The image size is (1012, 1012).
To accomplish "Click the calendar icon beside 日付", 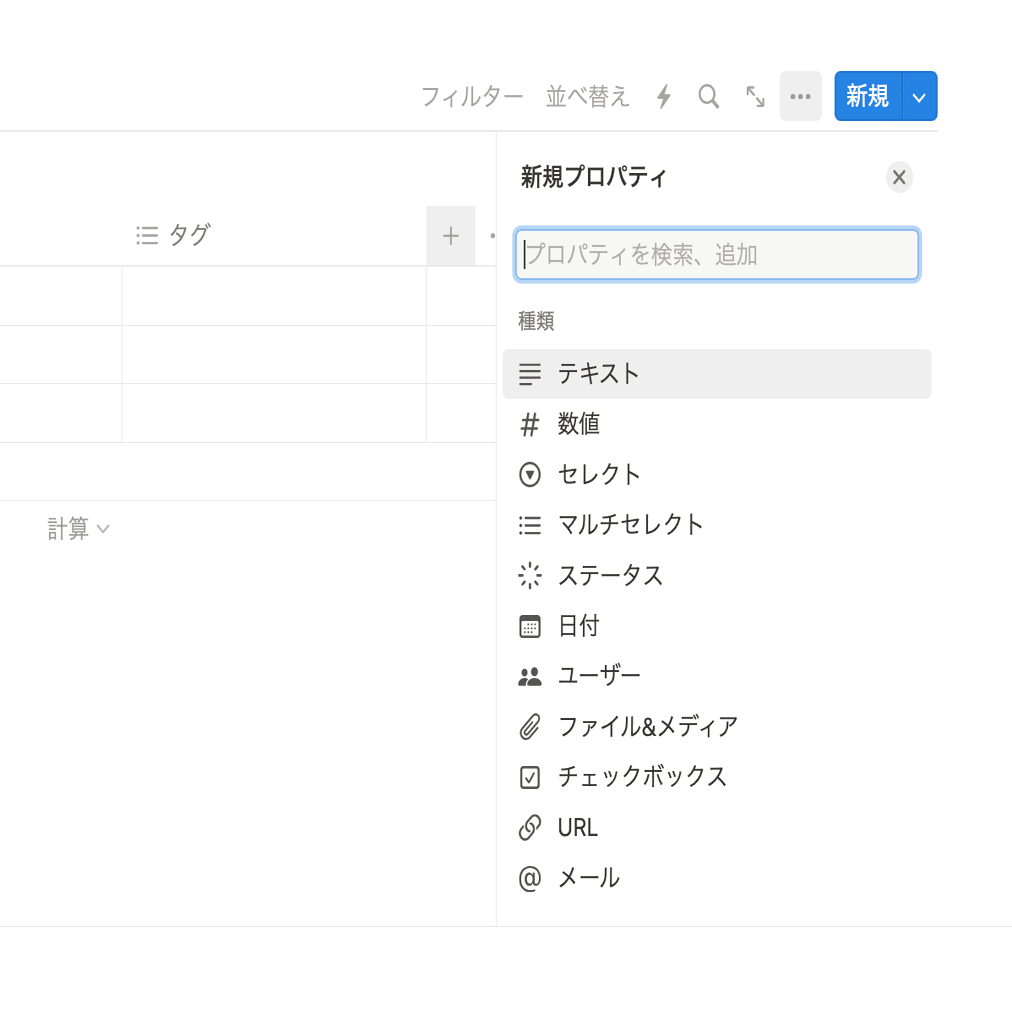I will point(530,626).
